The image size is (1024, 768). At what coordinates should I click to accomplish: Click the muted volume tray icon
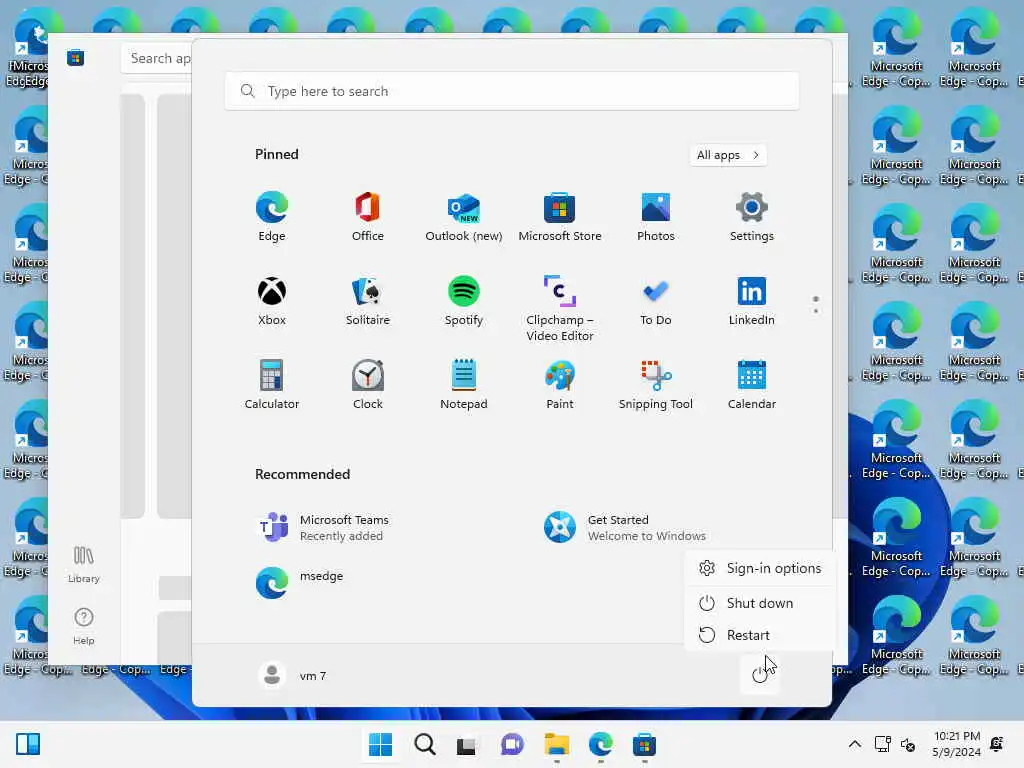[908, 744]
